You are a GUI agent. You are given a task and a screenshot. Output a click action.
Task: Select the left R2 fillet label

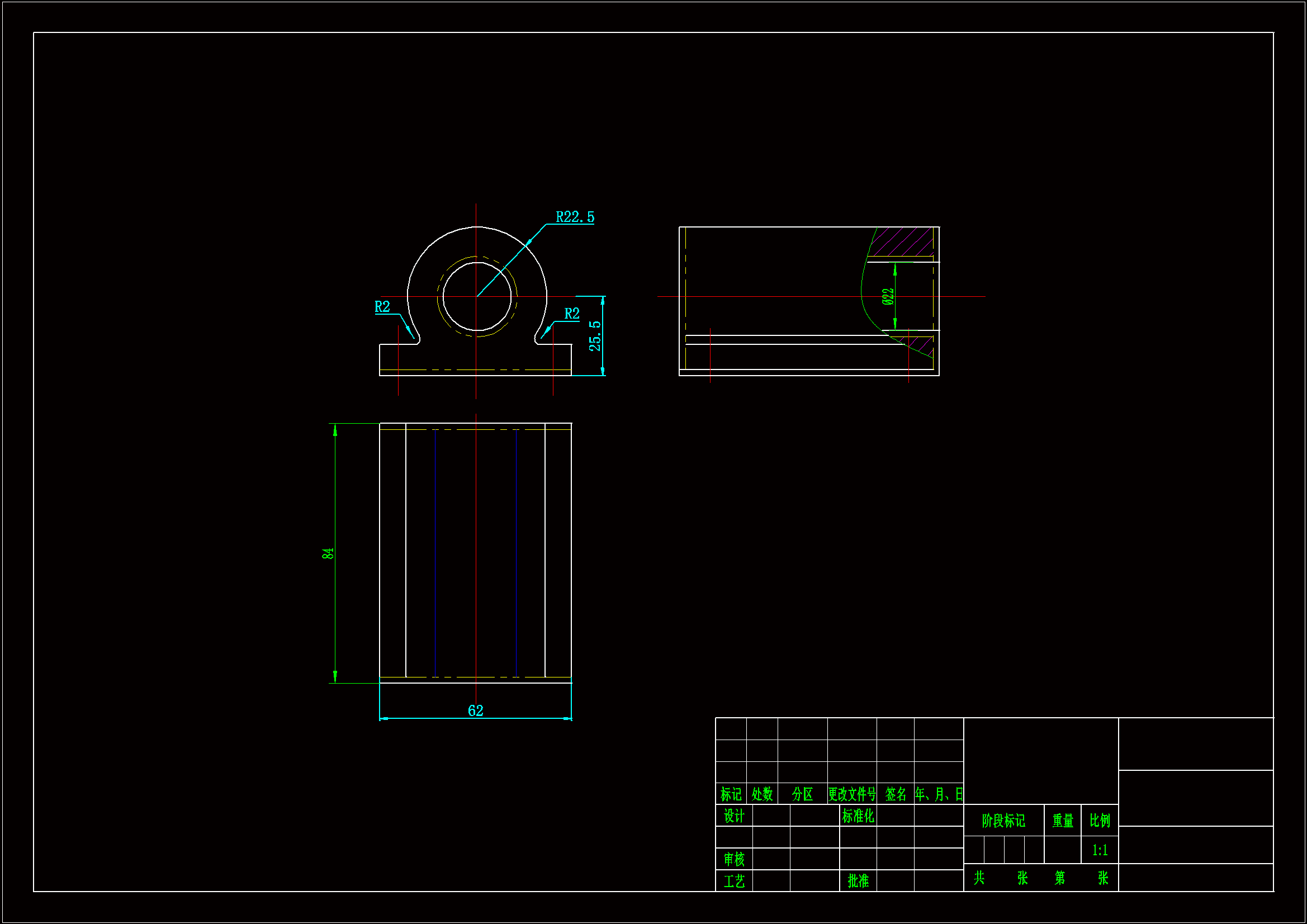point(382,307)
